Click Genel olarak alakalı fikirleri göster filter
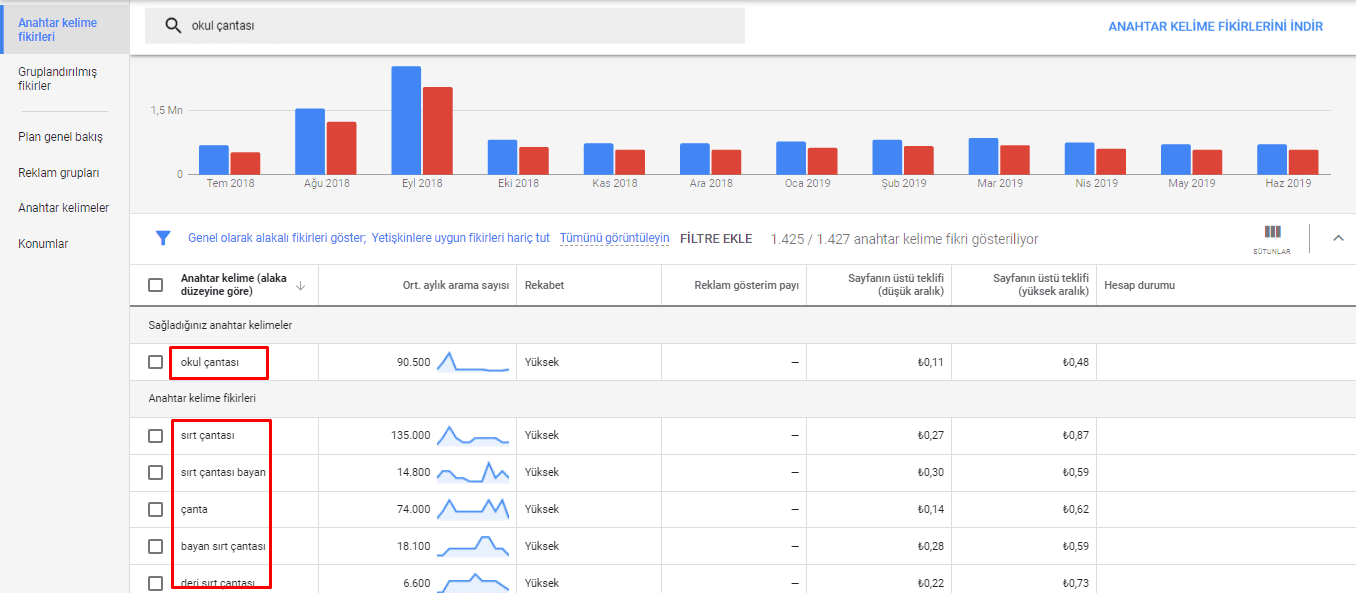1356x593 pixels. 277,239
